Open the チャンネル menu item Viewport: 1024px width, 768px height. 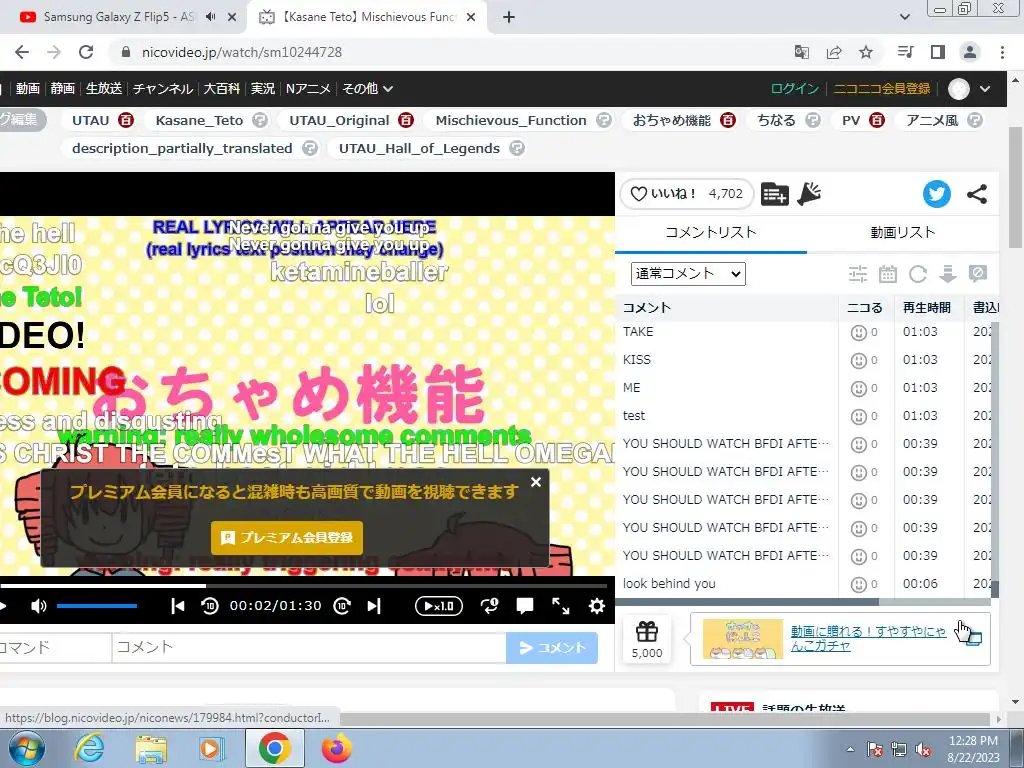163,89
